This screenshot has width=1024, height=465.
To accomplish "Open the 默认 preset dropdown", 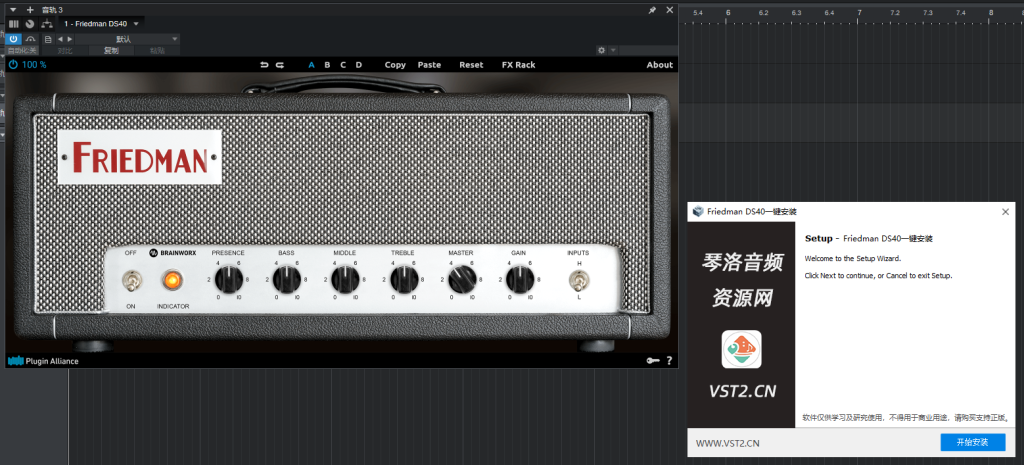I will 127,39.
